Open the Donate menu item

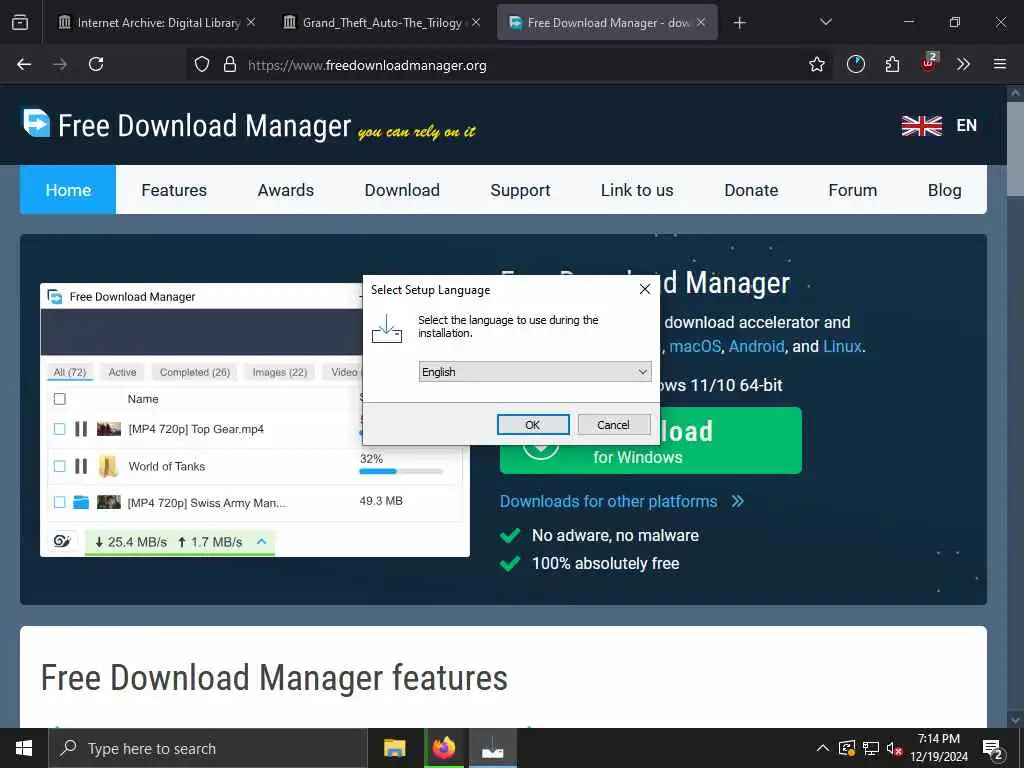click(751, 190)
